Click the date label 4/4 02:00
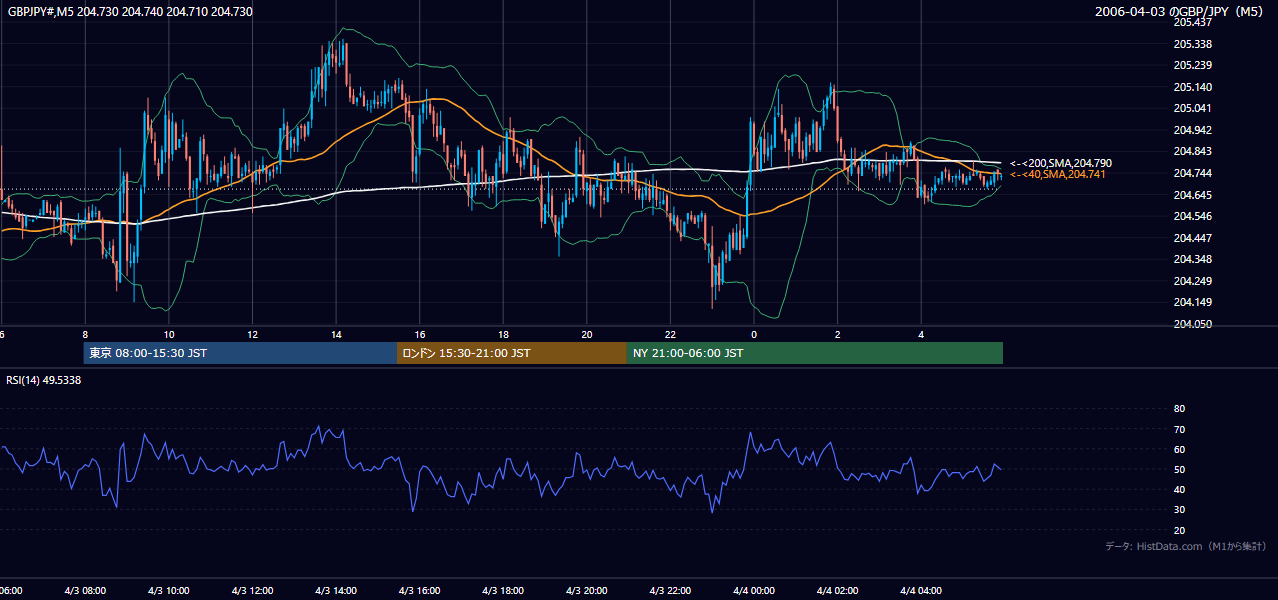This screenshot has width=1278, height=600. (838, 591)
